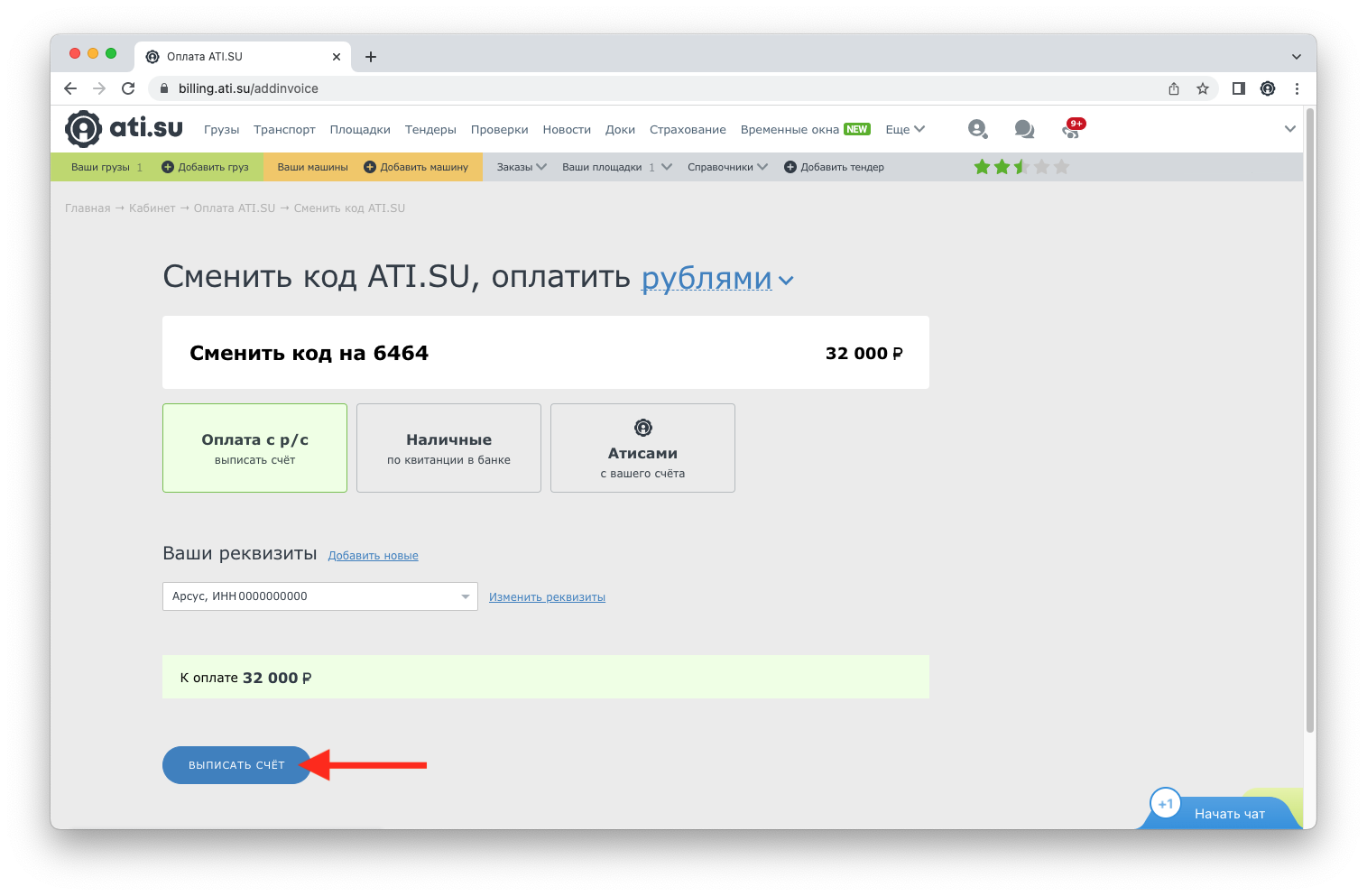Click the Начать чат button
1367x896 pixels.
click(x=1229, y=813)
